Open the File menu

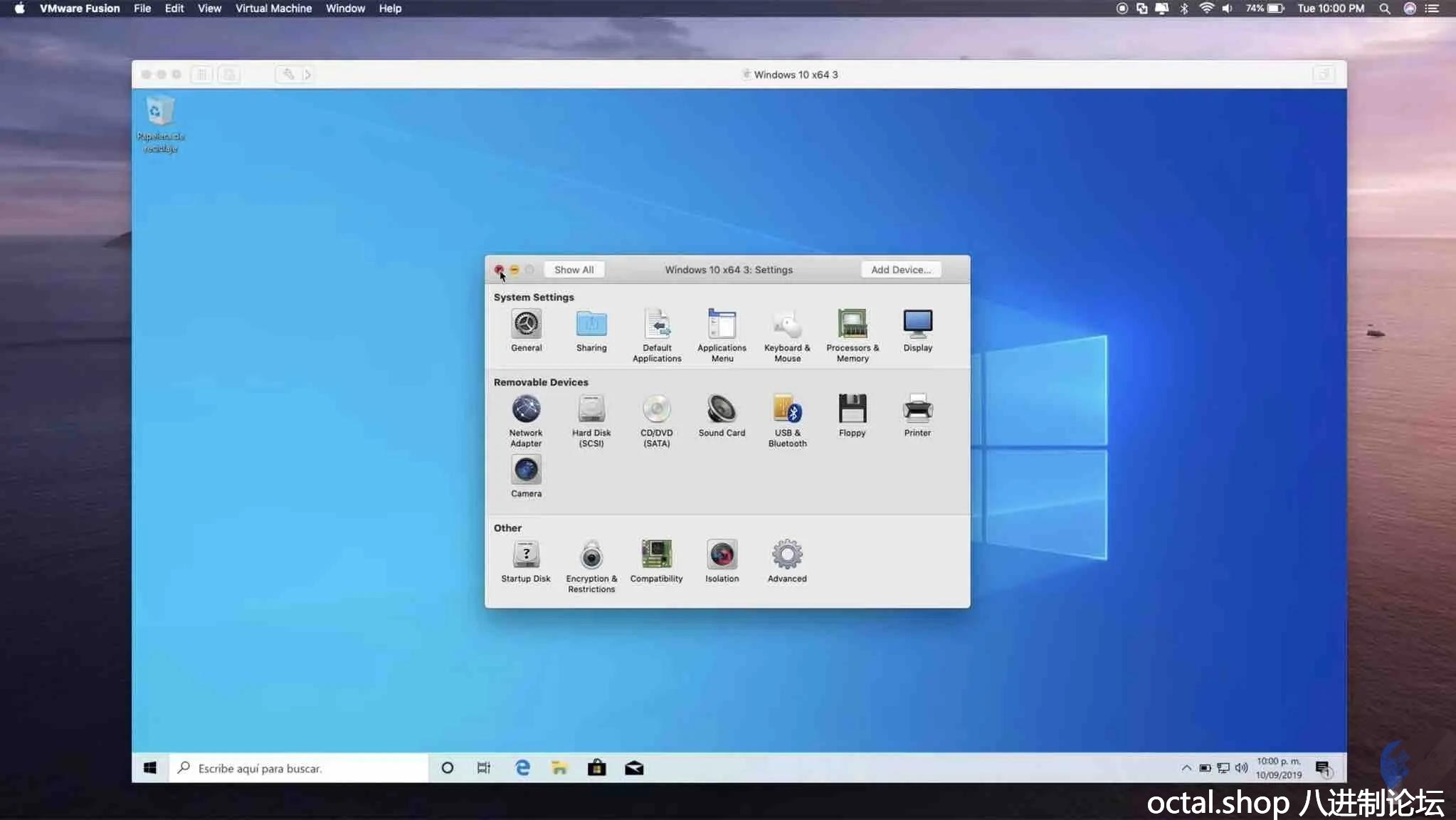142,9
